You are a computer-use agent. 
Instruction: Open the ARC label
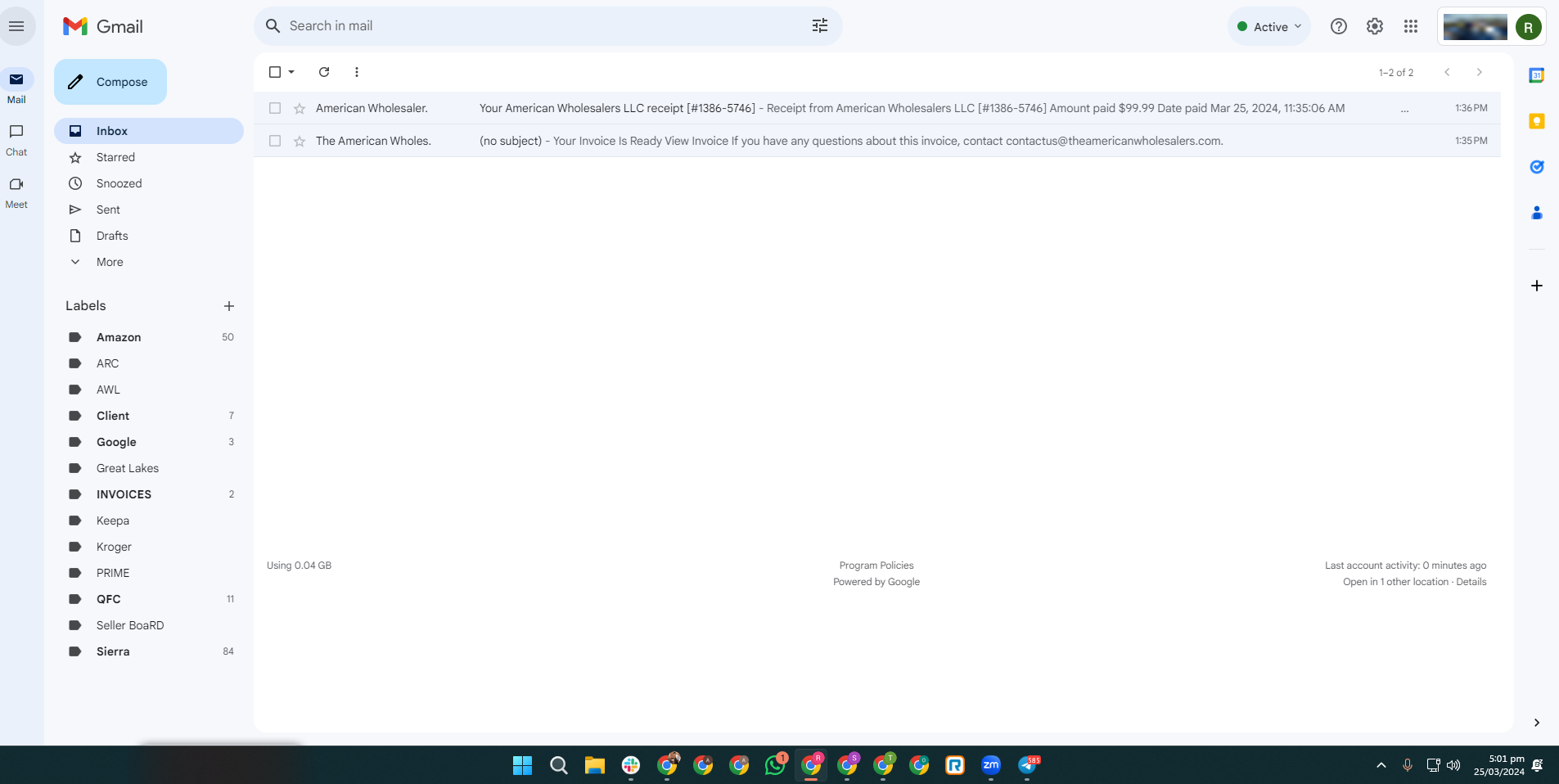(x=149, y=363)
